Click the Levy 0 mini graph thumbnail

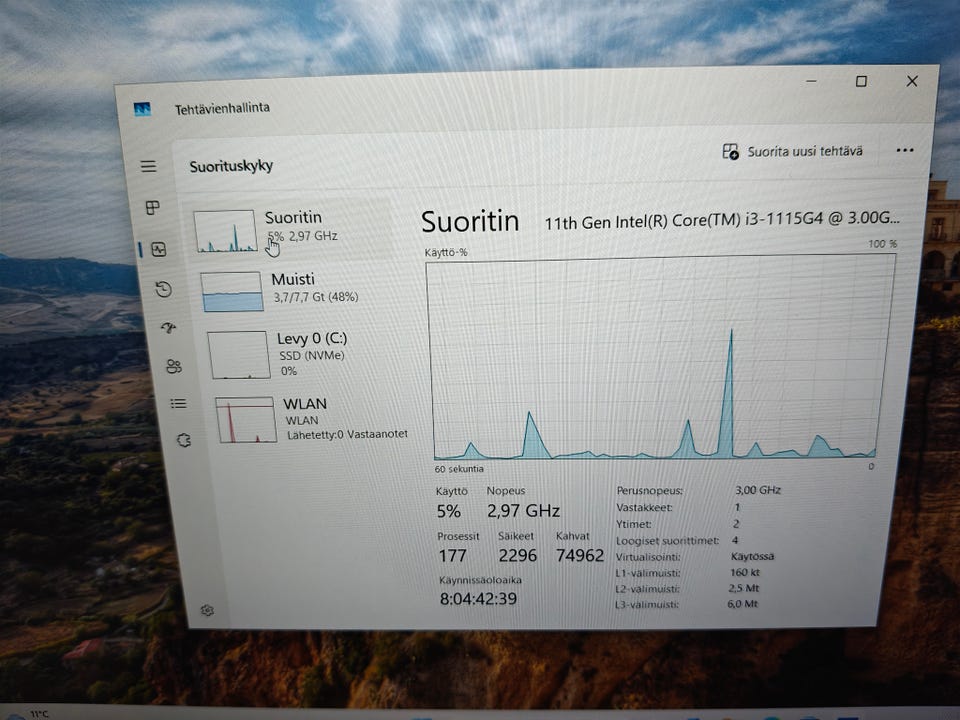point(238,355)
